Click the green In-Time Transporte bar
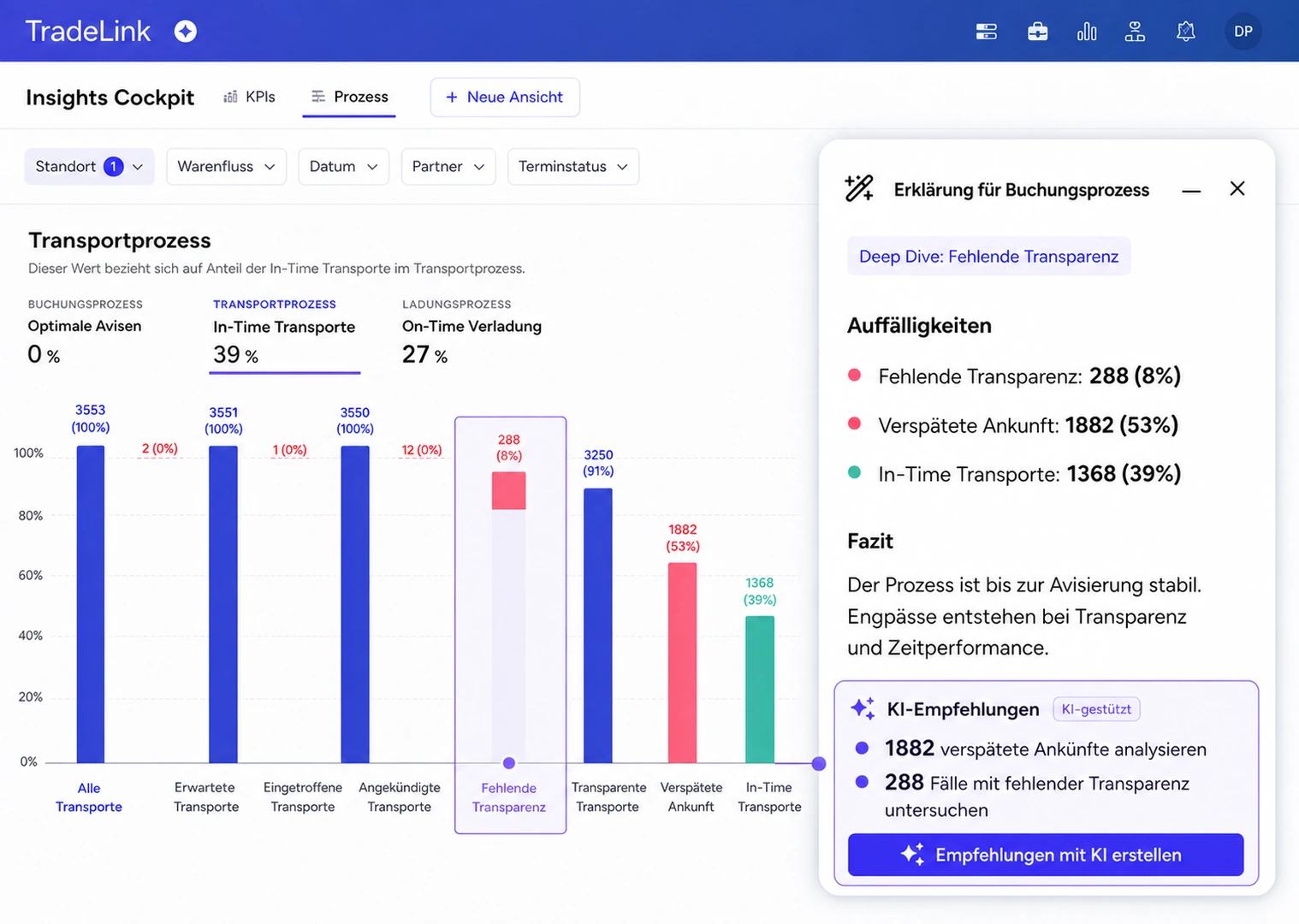 [760, 690]
